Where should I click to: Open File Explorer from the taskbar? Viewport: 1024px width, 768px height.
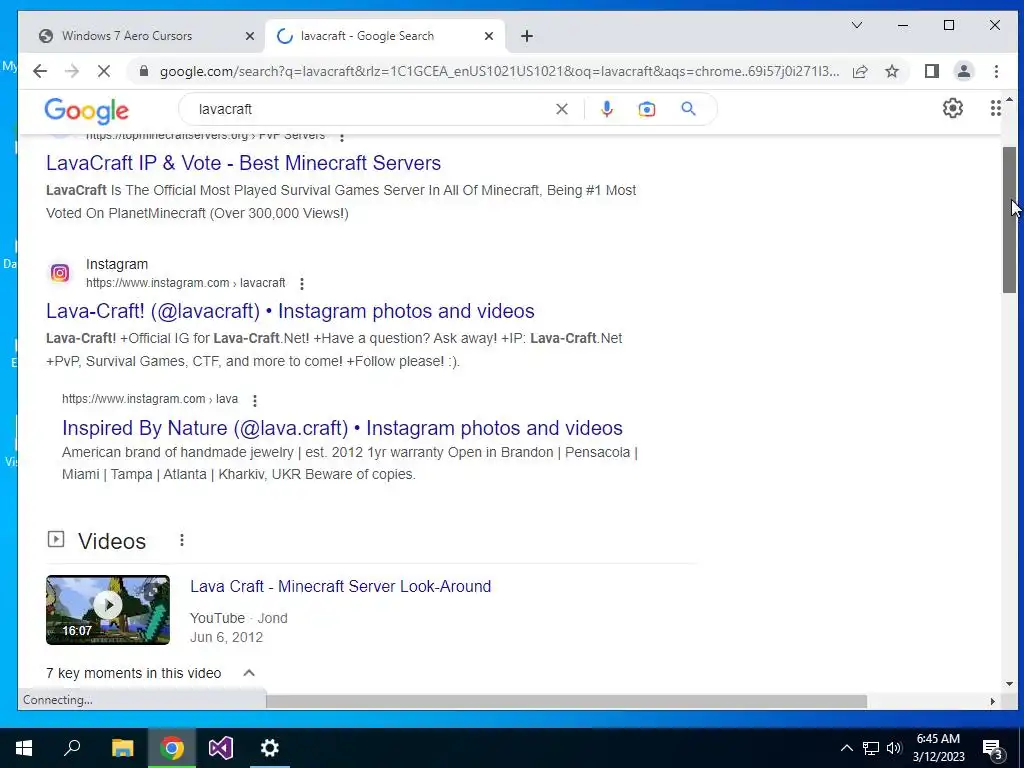point(122,748)
